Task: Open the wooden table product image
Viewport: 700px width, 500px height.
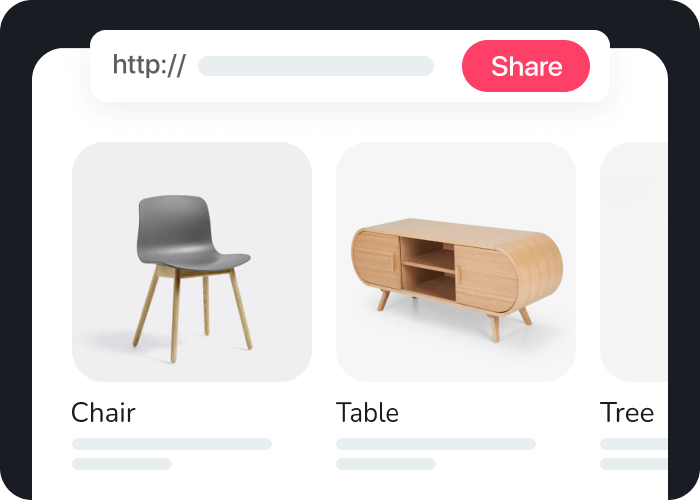Action: (456, 262)
